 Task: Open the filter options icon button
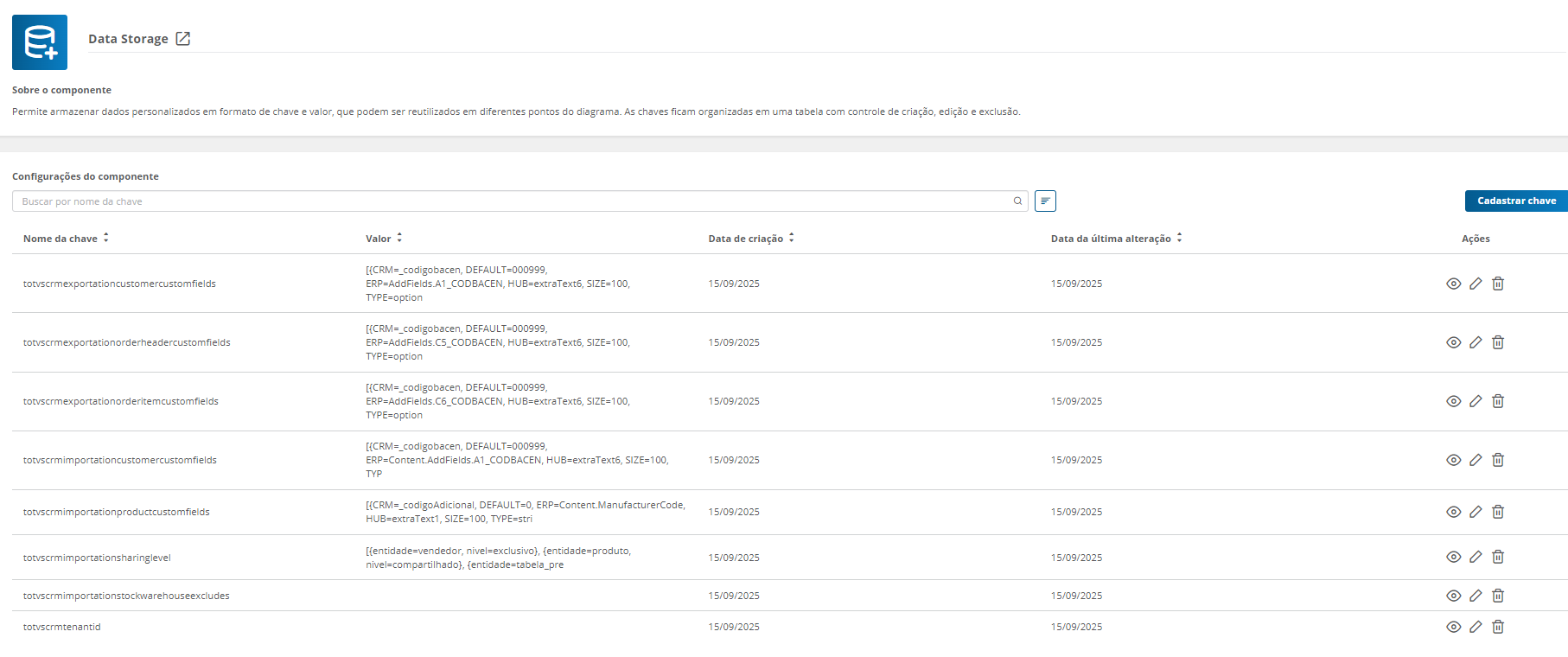(1045, 201)
